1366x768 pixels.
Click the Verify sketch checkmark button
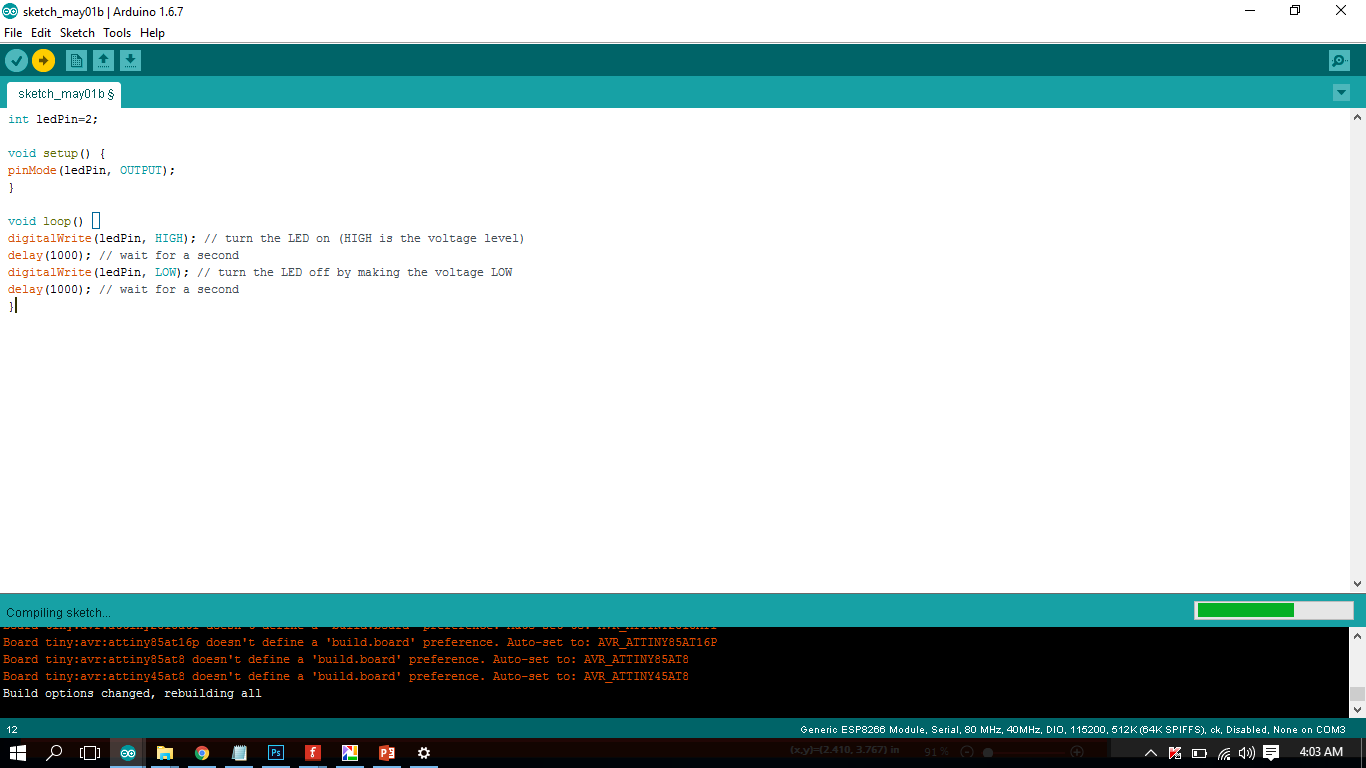point(16,61)
